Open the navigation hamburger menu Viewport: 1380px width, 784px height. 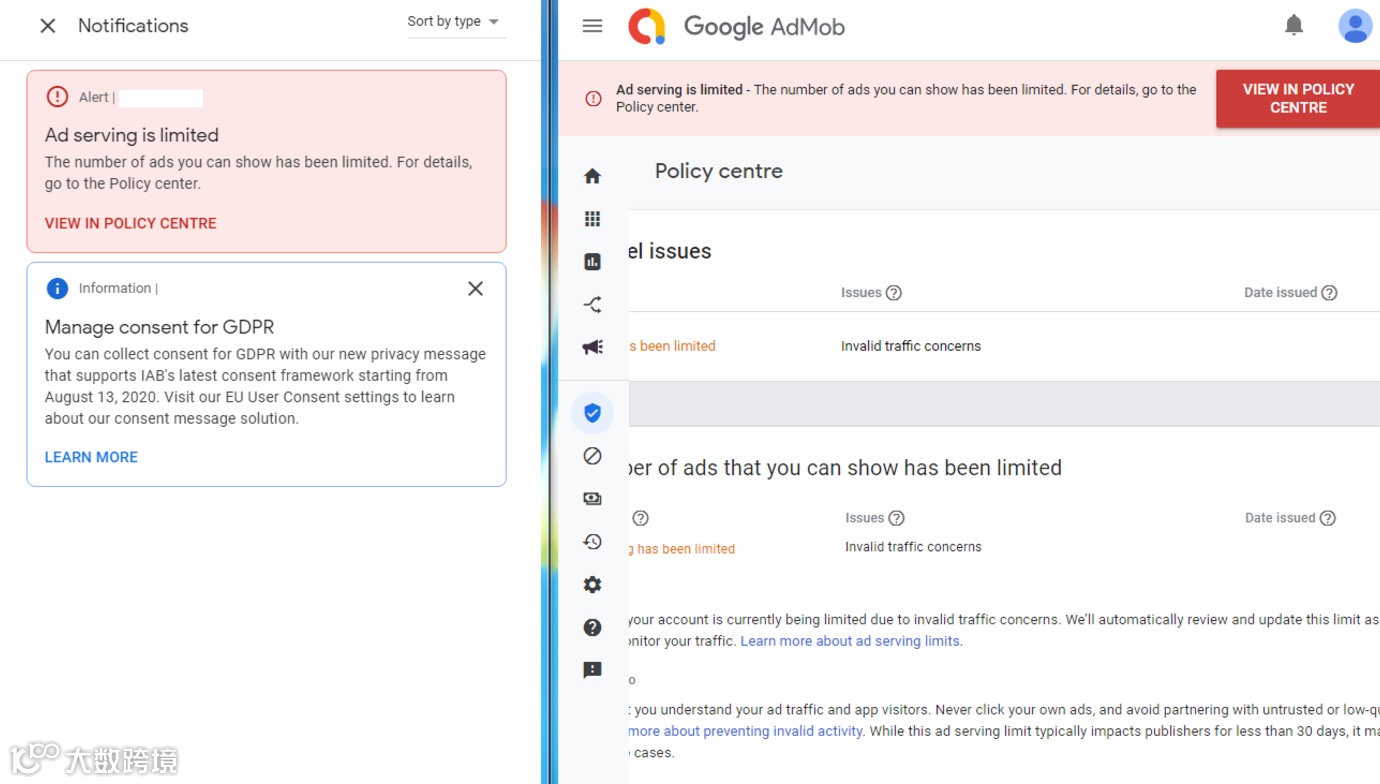point(592,26)
